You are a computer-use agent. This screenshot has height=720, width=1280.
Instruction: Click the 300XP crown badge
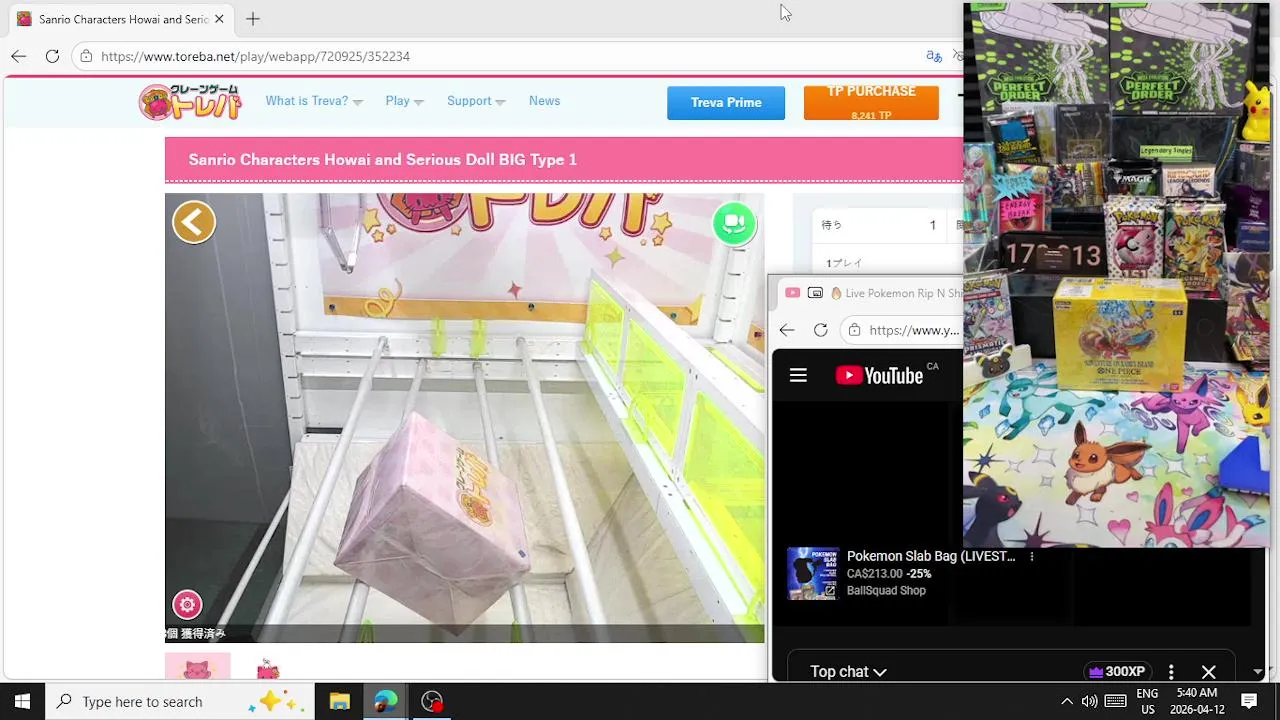click(x=1117, y=672)
